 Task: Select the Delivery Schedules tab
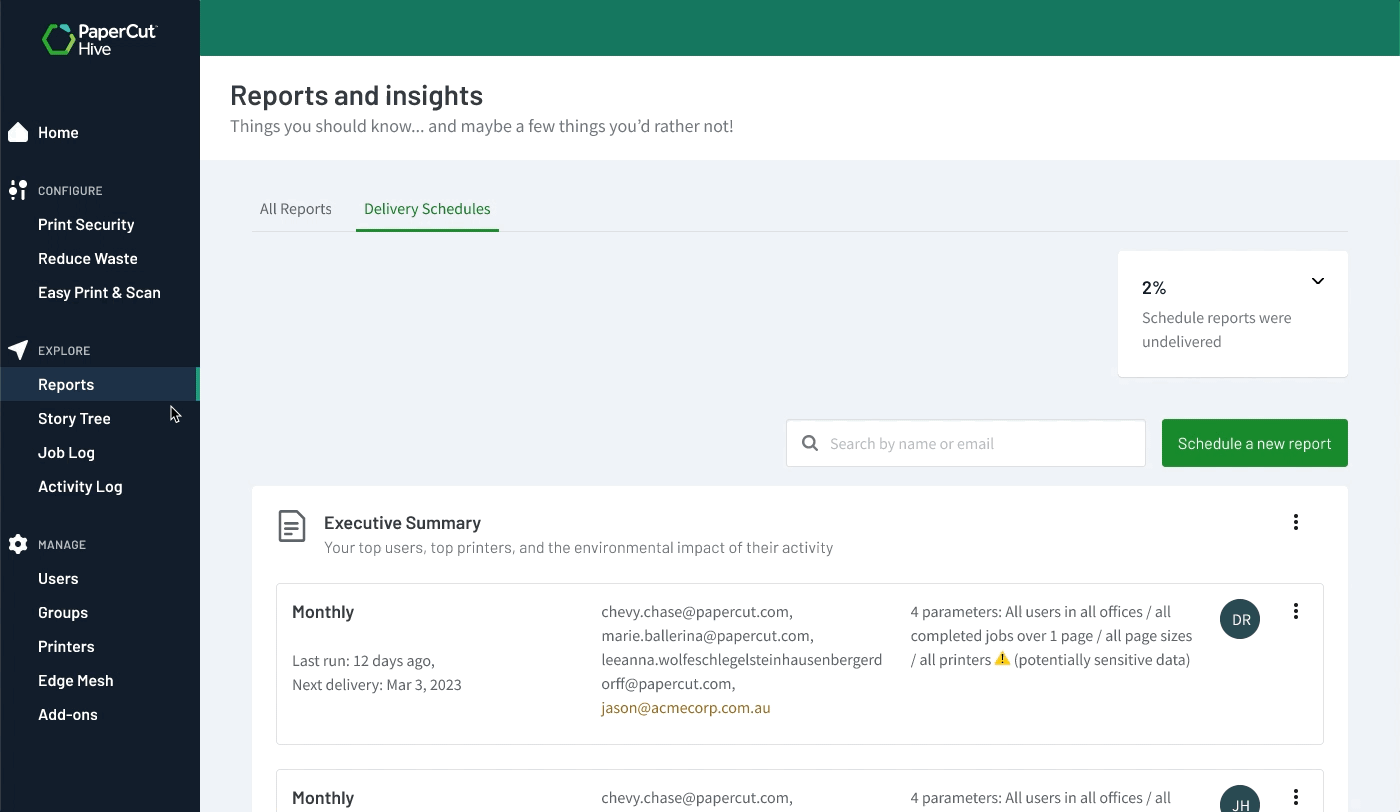pyautogui.click(x=427, y=208)
